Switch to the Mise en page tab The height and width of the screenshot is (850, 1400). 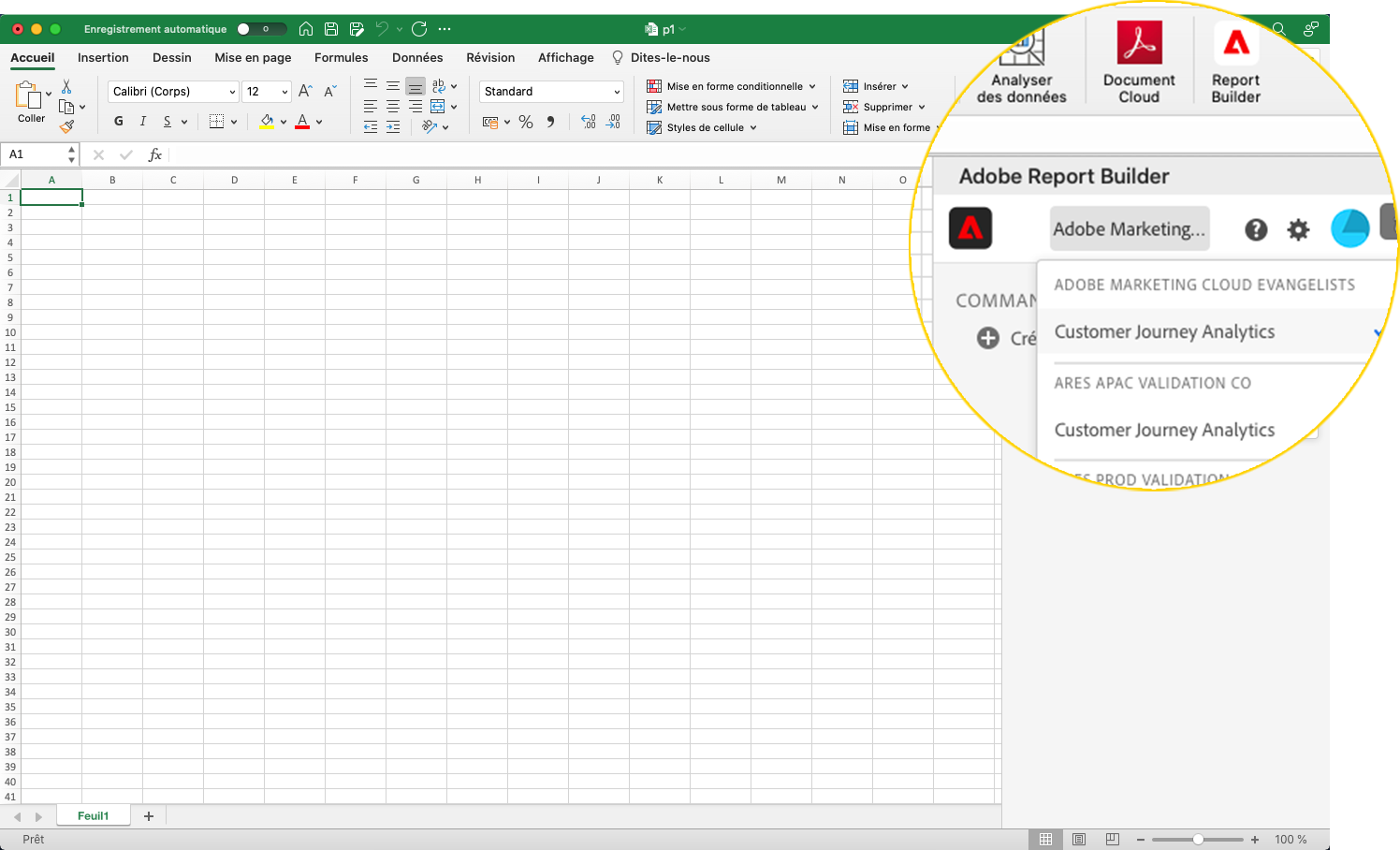pos(253,57)
